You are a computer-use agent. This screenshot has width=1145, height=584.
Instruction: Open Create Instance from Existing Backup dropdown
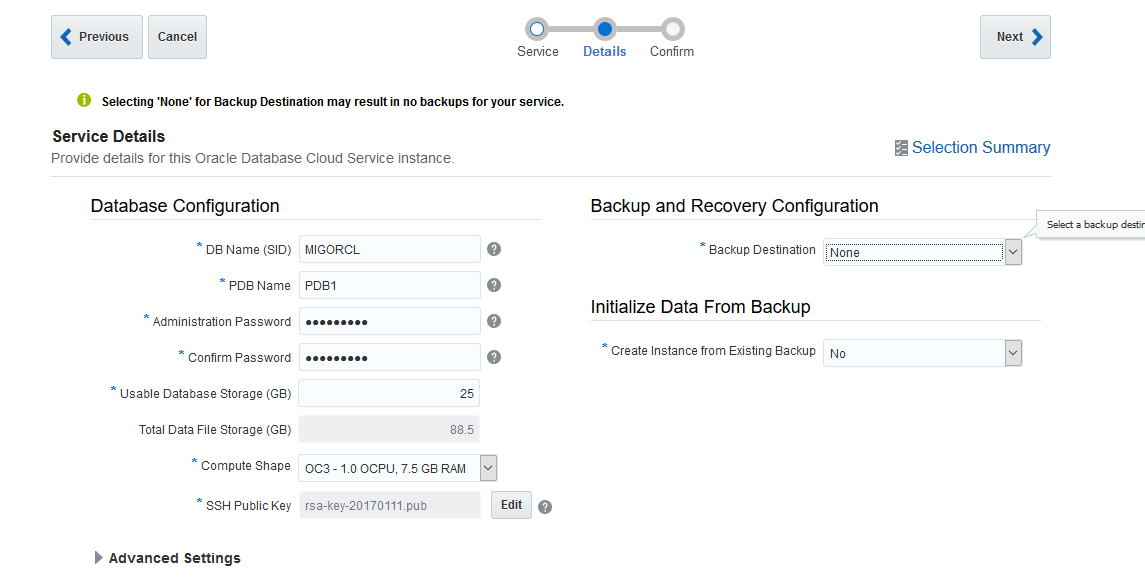point(1013,353)
